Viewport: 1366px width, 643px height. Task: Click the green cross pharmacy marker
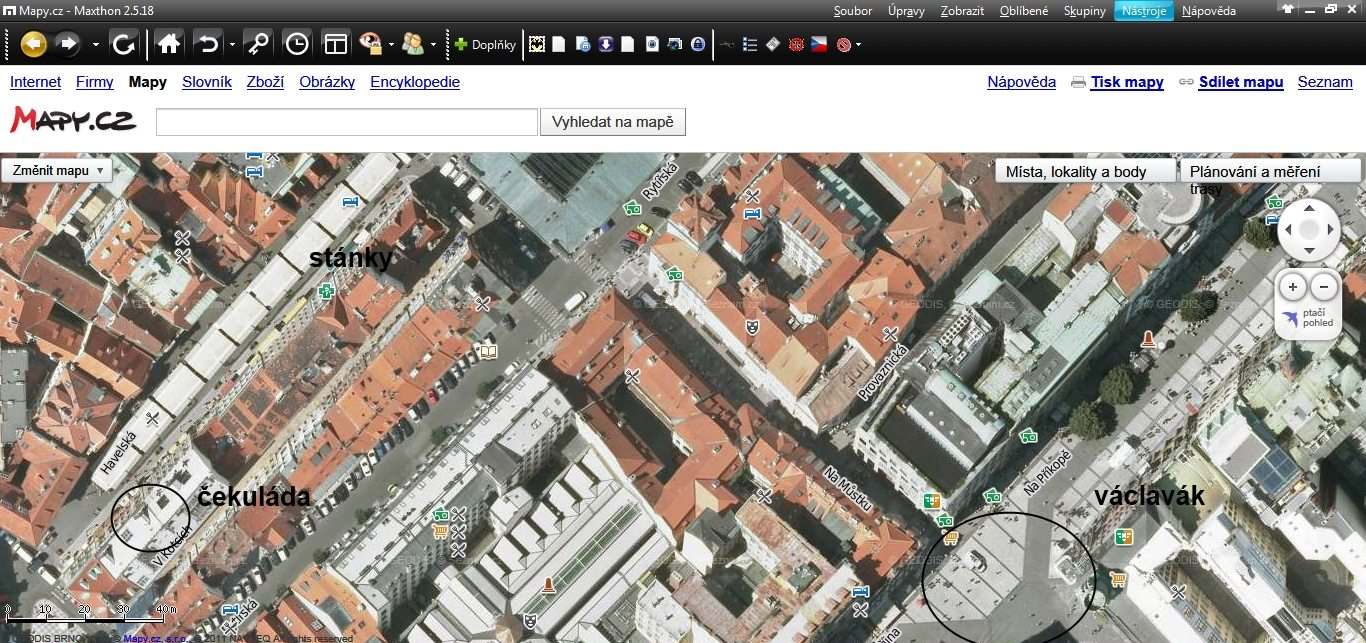325,291
